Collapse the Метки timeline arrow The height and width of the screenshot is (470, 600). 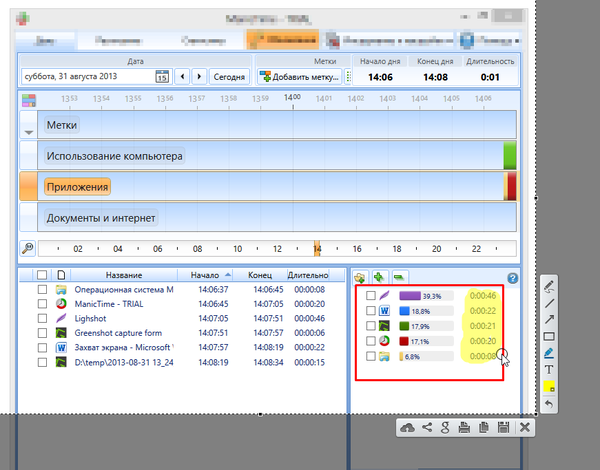pos(29,132)
